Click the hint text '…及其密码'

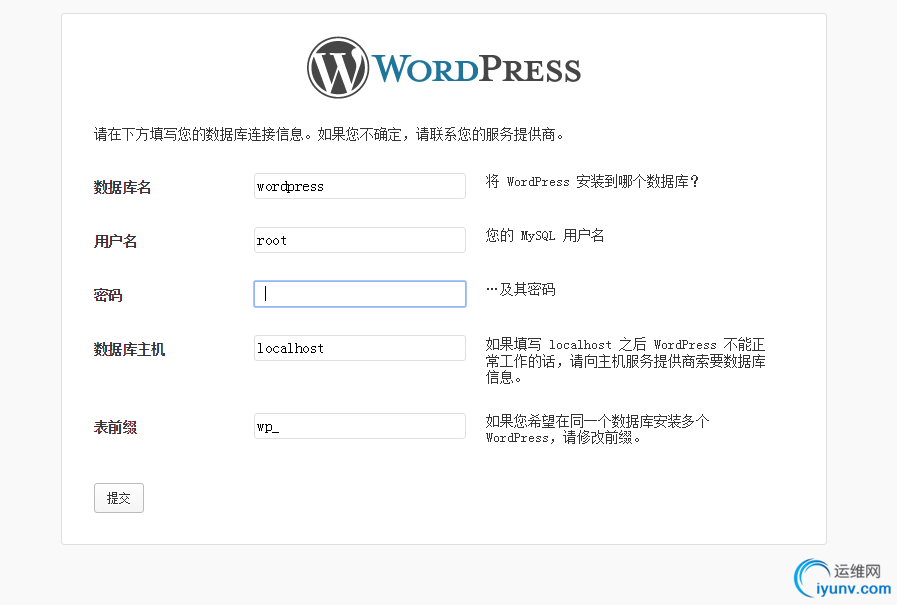tap(521, 289)
